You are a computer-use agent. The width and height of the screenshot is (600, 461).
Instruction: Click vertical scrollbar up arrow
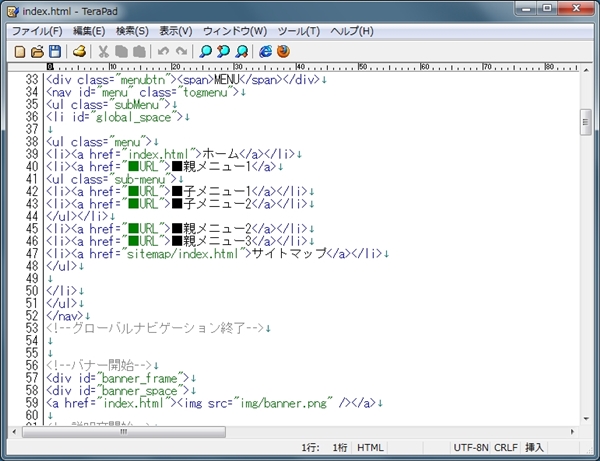[x=586, y=70]
